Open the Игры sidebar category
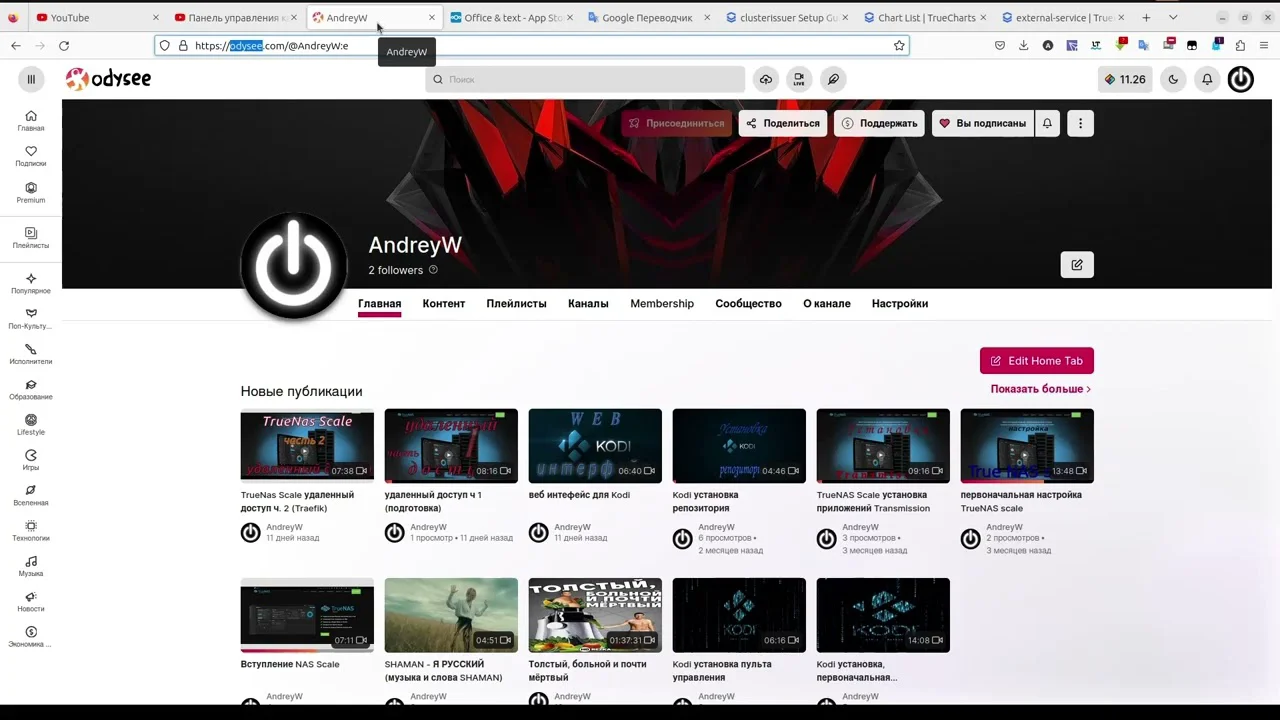1280x720 pixels. 31,460
